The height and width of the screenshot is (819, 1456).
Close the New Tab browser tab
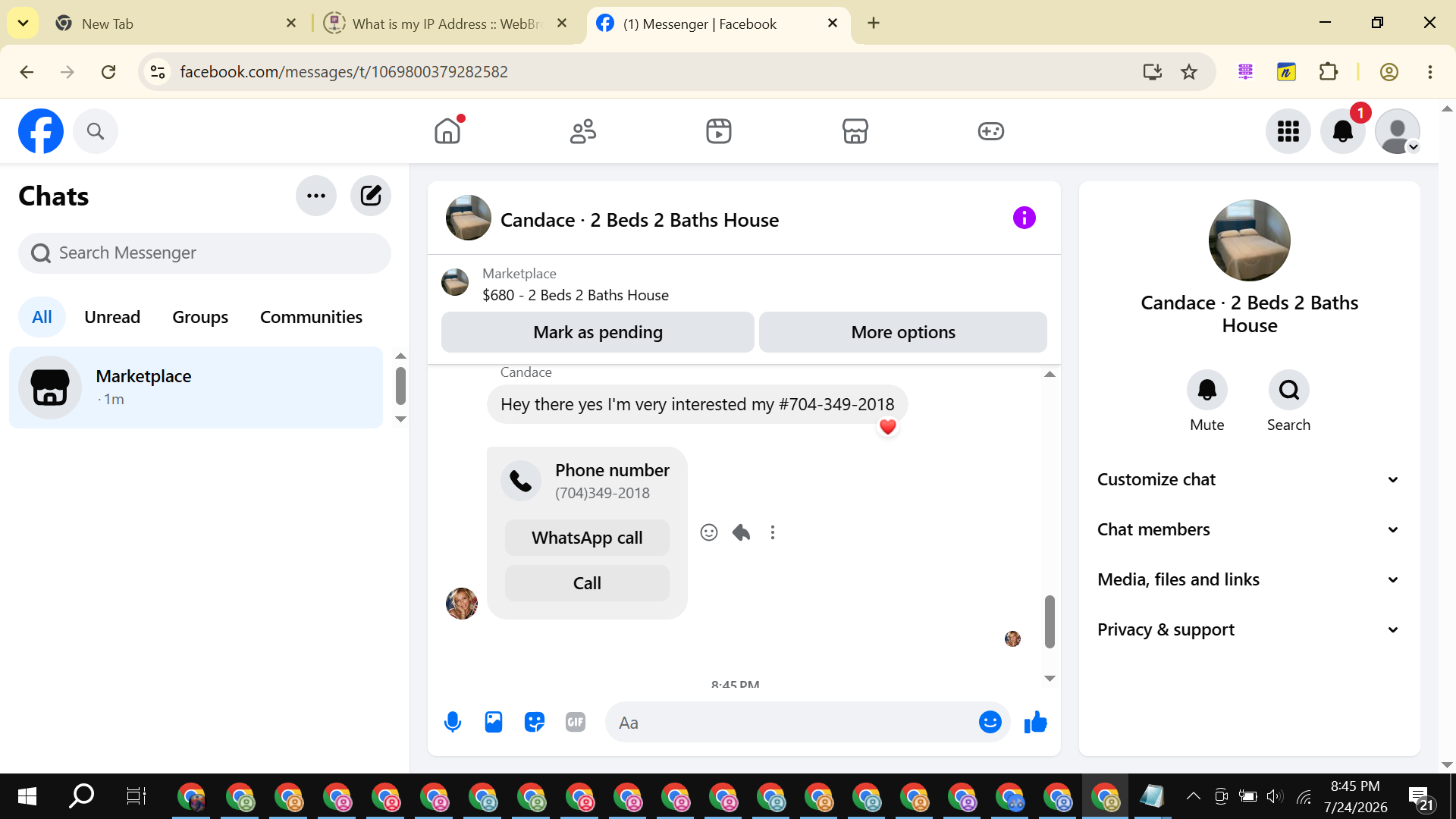(x=291, y=24)
